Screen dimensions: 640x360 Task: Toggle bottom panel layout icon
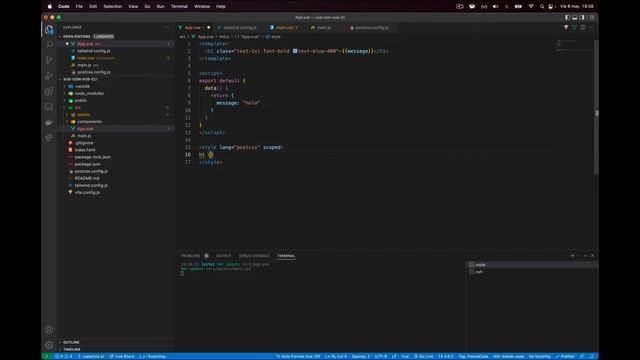point(575,18)
